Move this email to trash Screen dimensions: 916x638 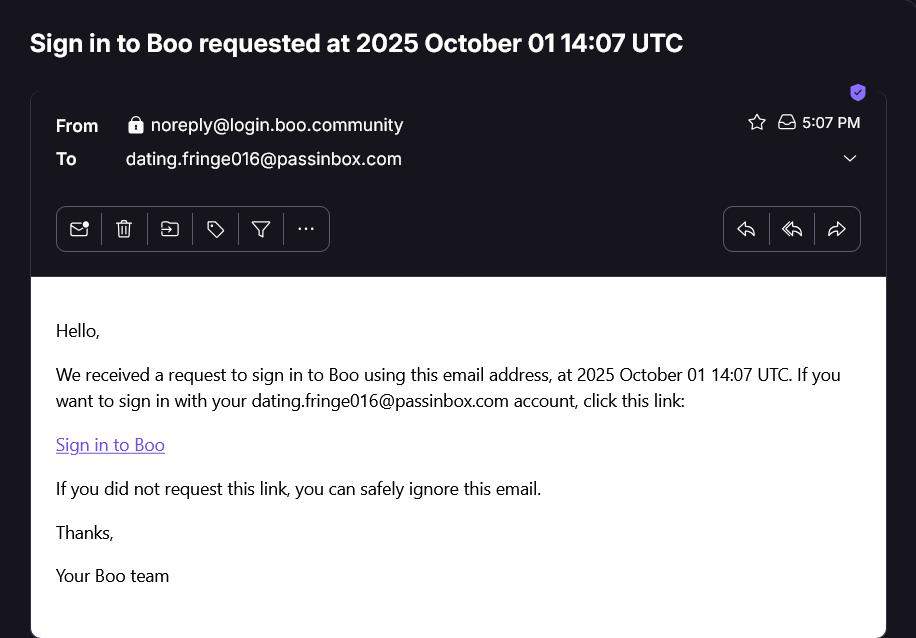click(x=124, y=229)
